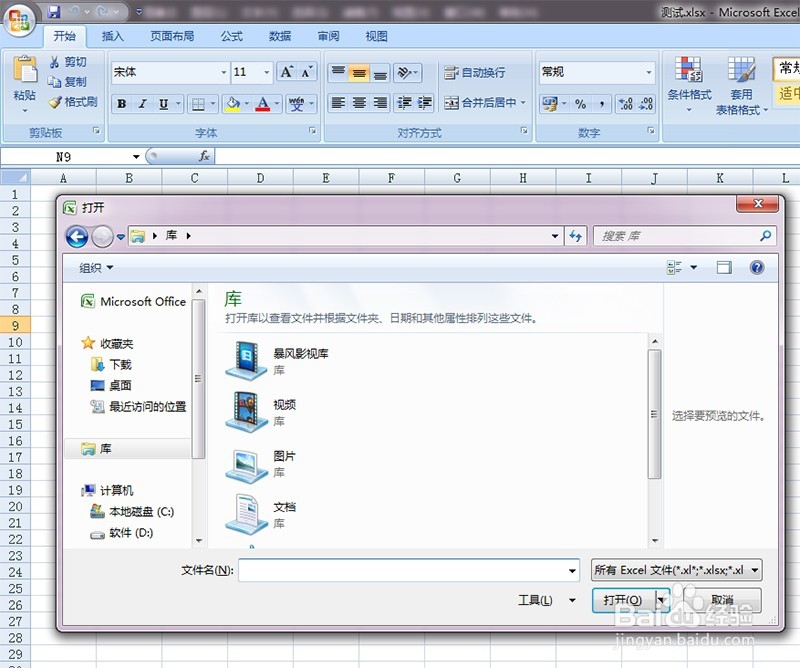Select 下载 in the favorites list
Screen dimensions: 800x668
click(120, 364)
